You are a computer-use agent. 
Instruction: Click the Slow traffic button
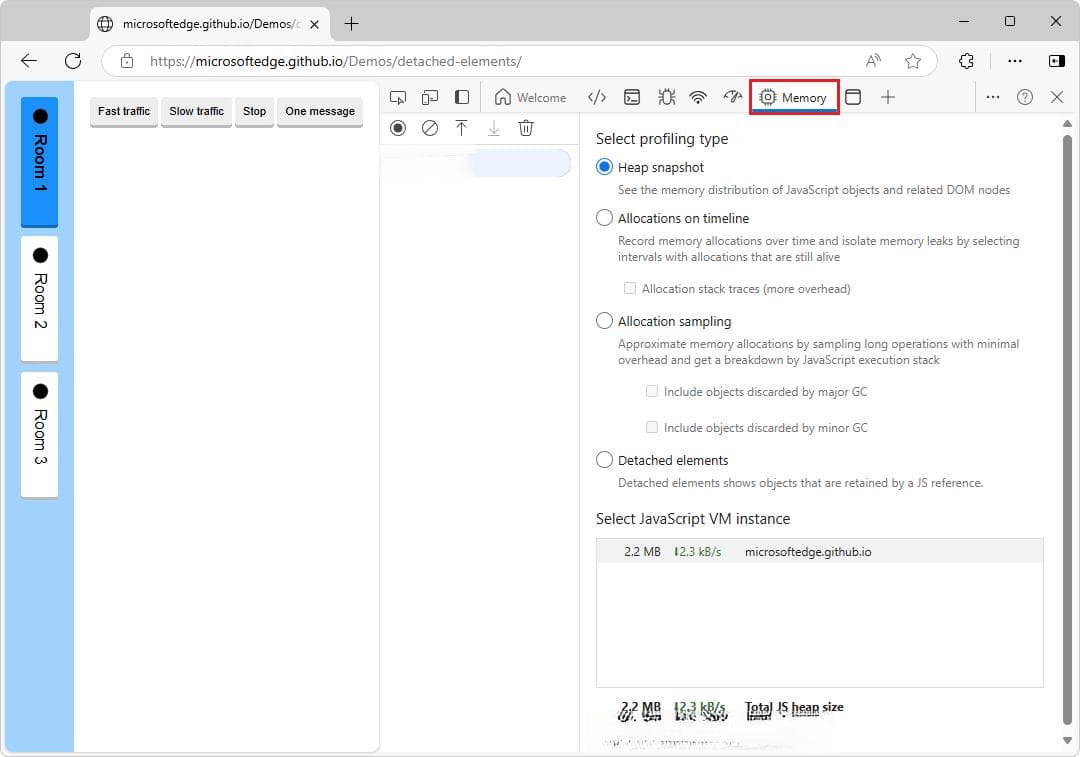pos(196,112)
